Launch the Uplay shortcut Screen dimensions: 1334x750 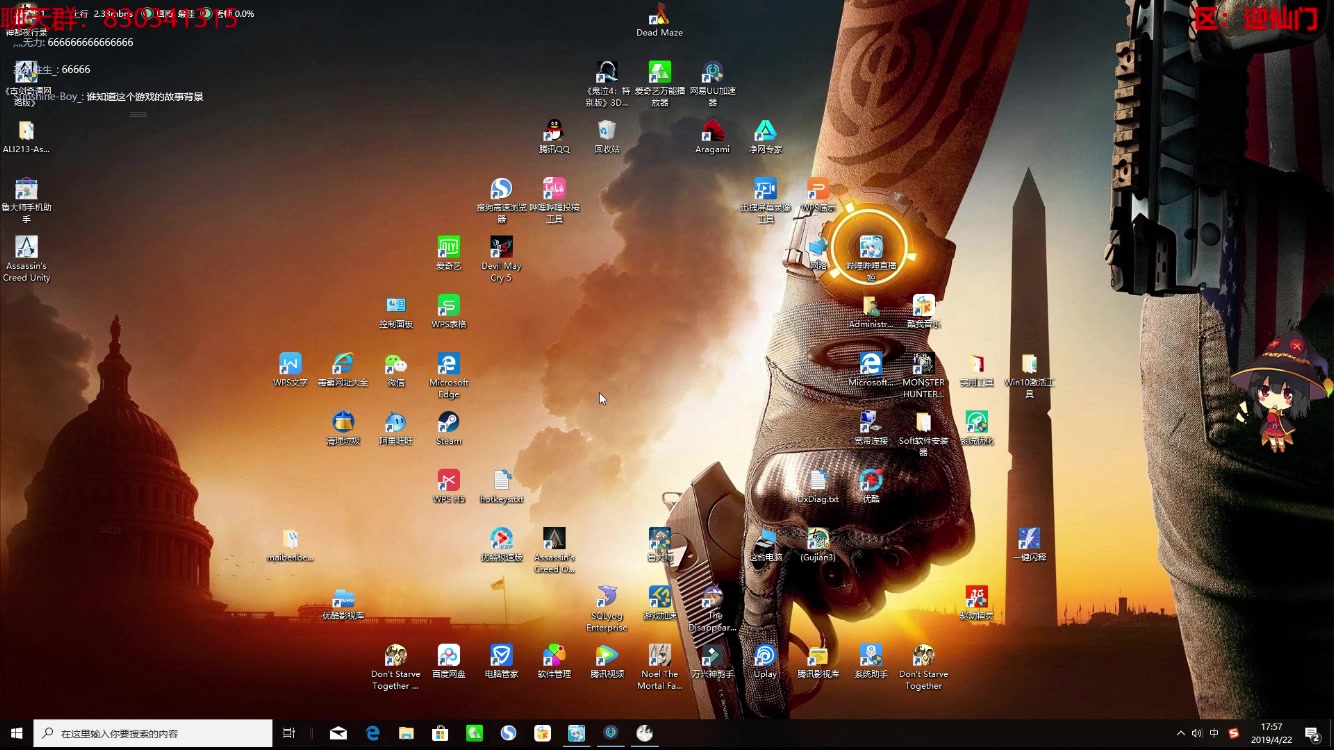pos(765,662)
